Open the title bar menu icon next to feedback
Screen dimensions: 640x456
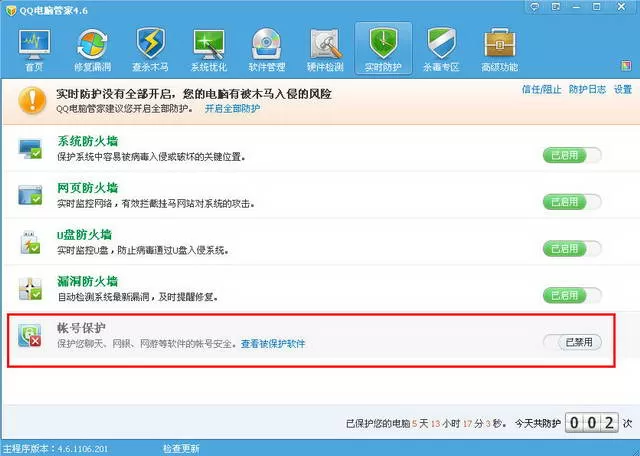click(556, 7)
